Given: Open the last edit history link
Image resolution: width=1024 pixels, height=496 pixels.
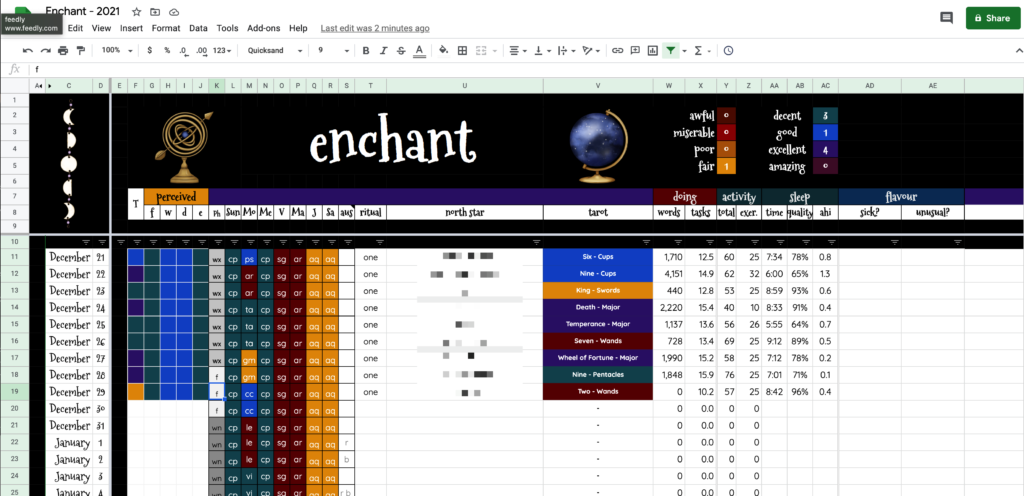Looking at the screenshot, I should [x=375, y=28].
